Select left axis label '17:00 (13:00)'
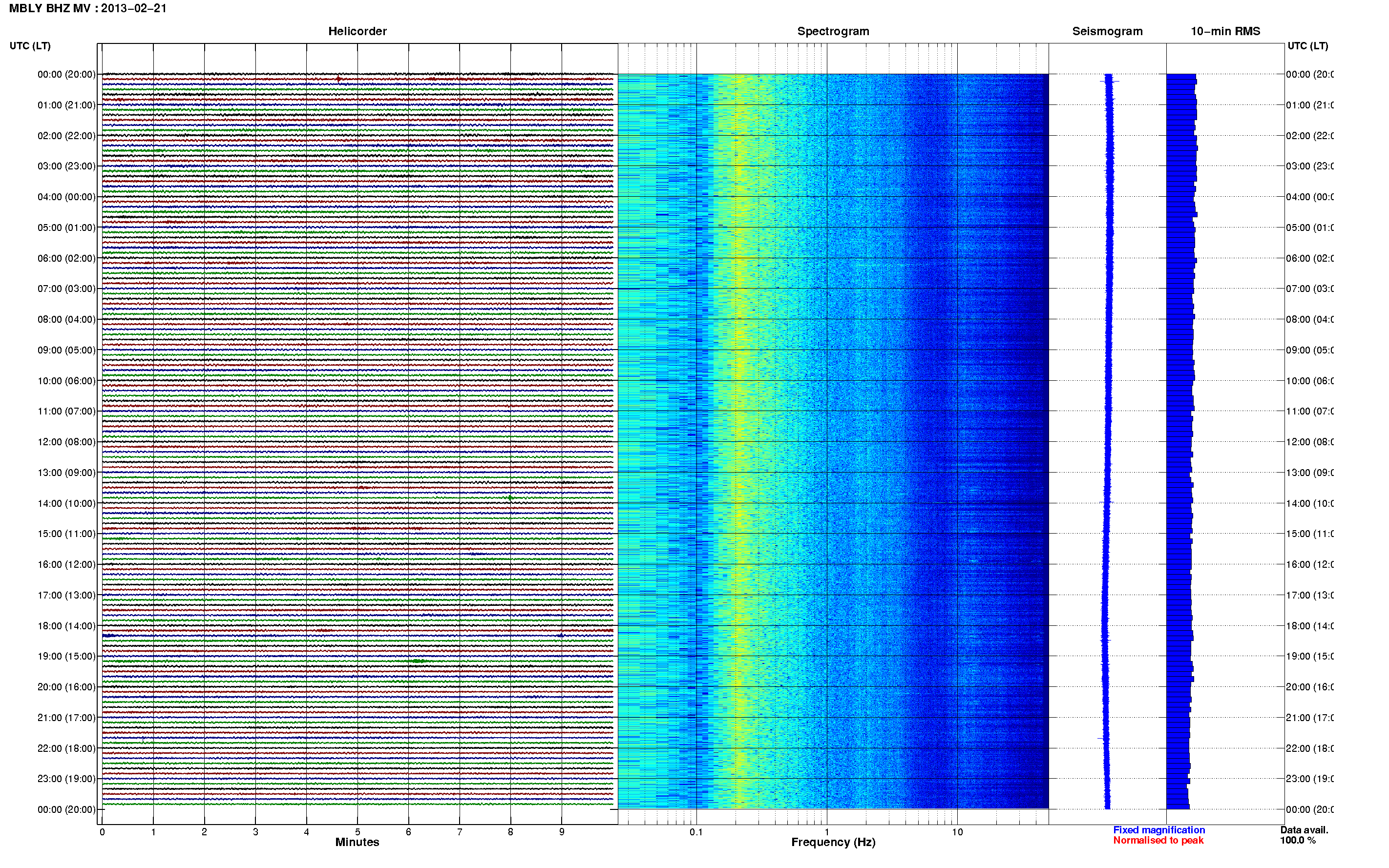Image resolution: width=1389 pixels, height=868 pixels. (66, 595)
